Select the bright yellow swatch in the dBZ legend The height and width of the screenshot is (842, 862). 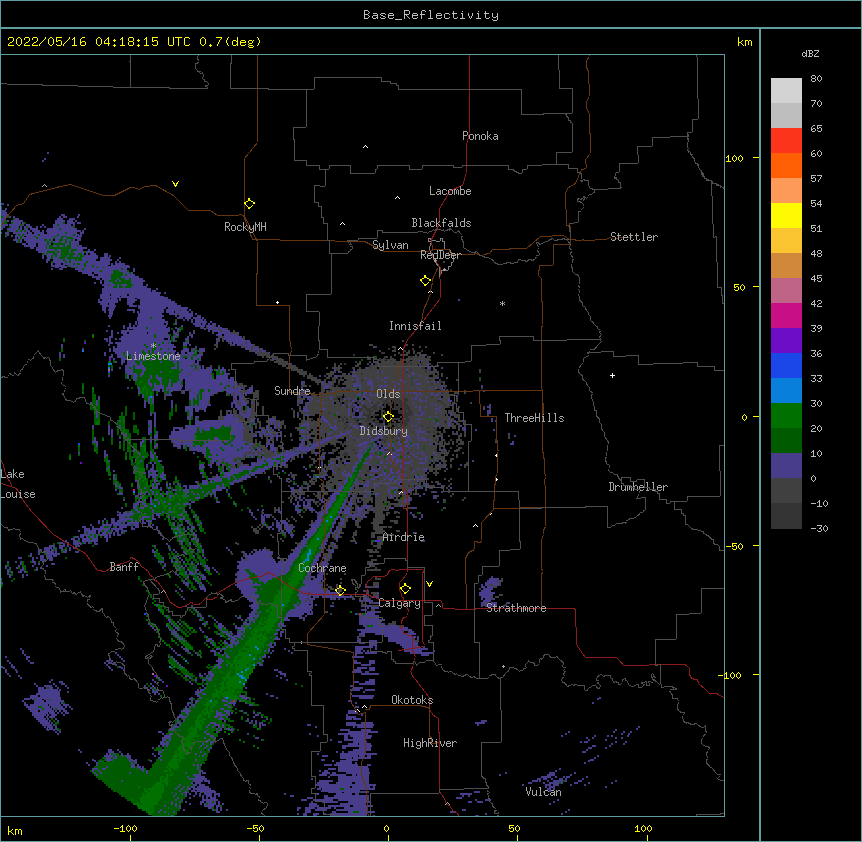pos(786,215)
